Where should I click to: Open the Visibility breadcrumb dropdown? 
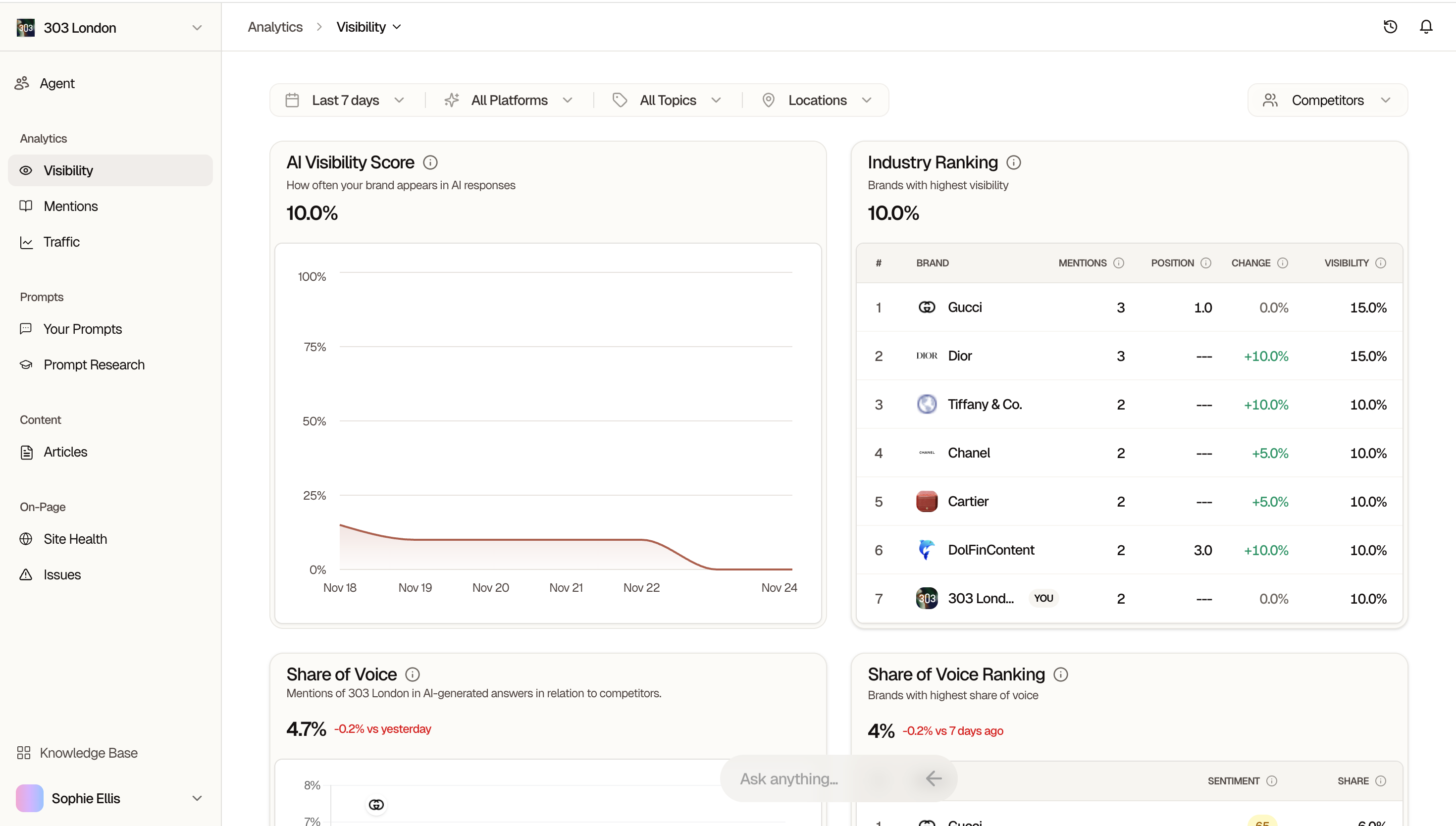coord(368,27)
